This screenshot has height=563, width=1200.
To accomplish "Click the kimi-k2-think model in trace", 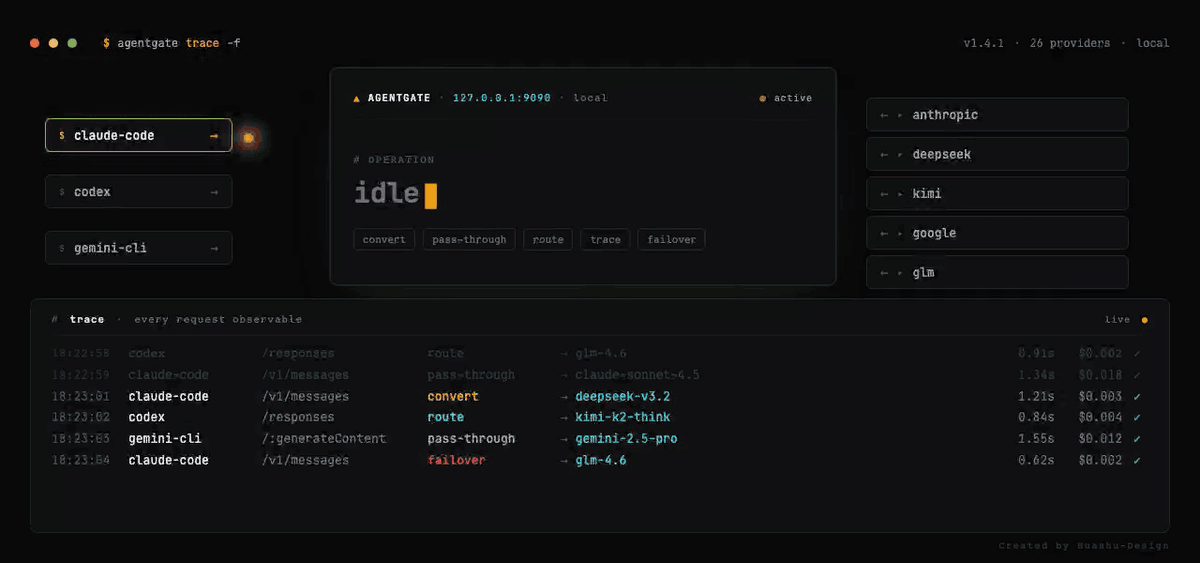I will (x=622, y=417).
